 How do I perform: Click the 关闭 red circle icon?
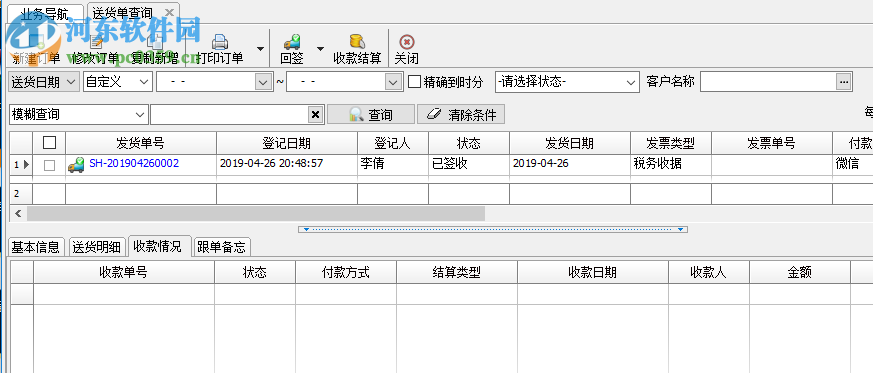(406, 42)
